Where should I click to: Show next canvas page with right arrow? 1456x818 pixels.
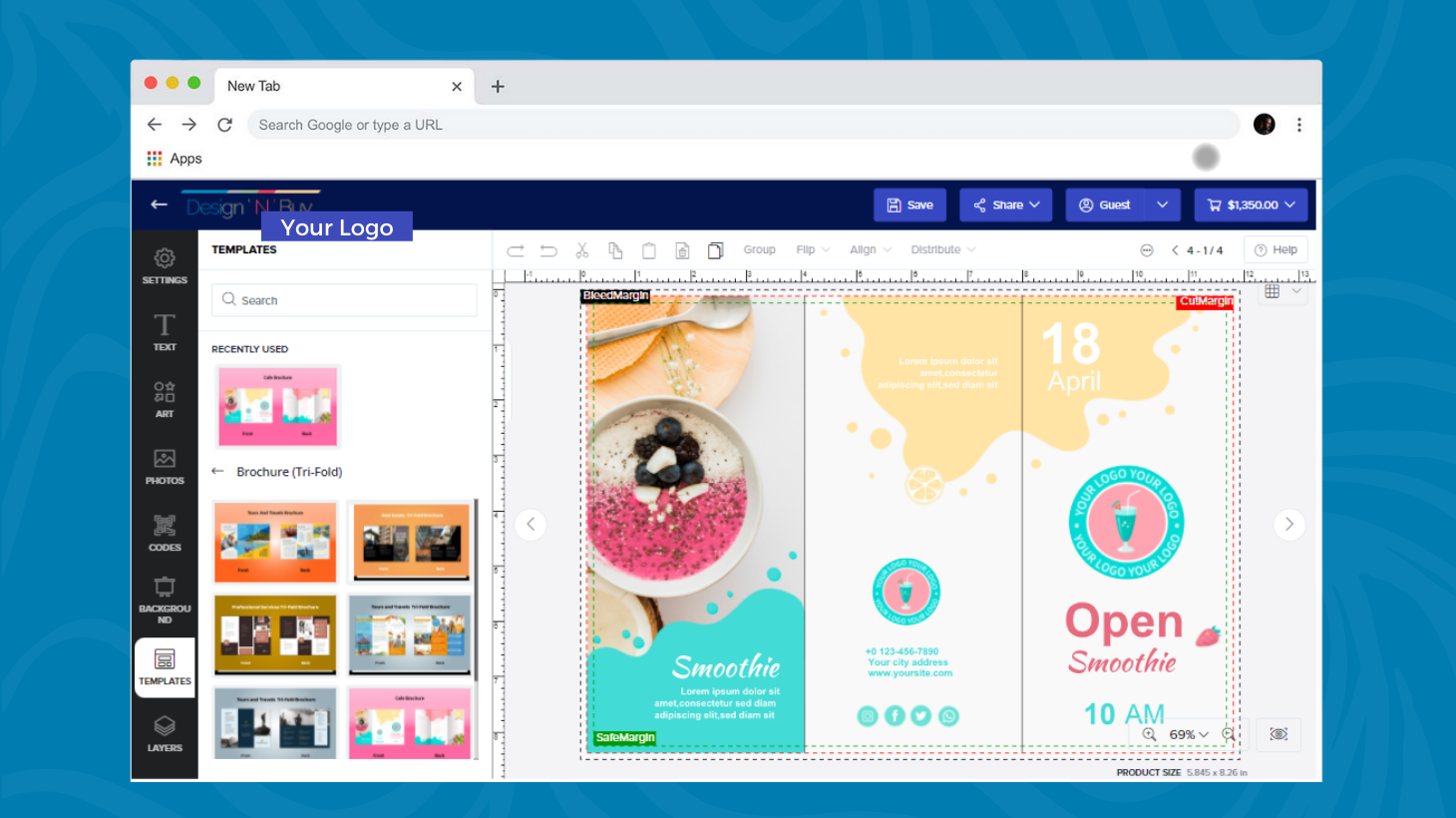(1289, 524)
